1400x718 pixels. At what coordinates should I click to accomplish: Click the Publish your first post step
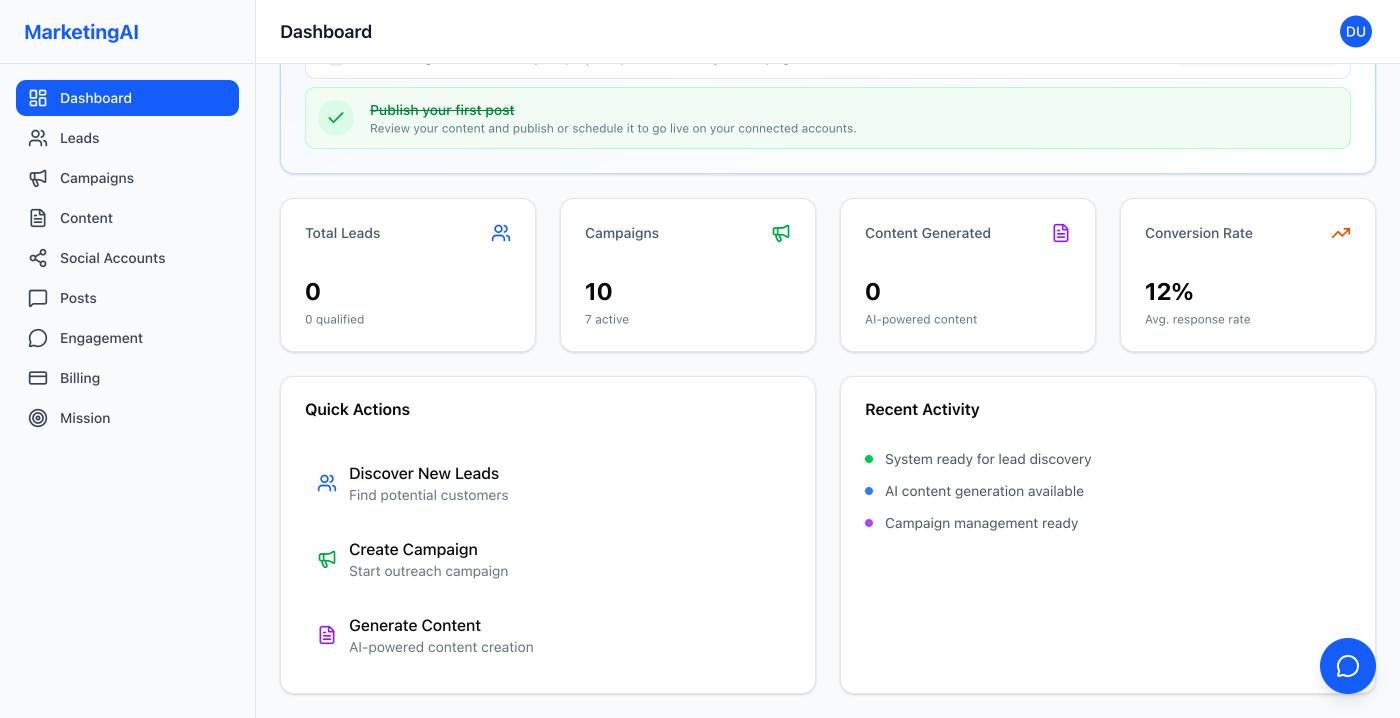click(828, 118)
